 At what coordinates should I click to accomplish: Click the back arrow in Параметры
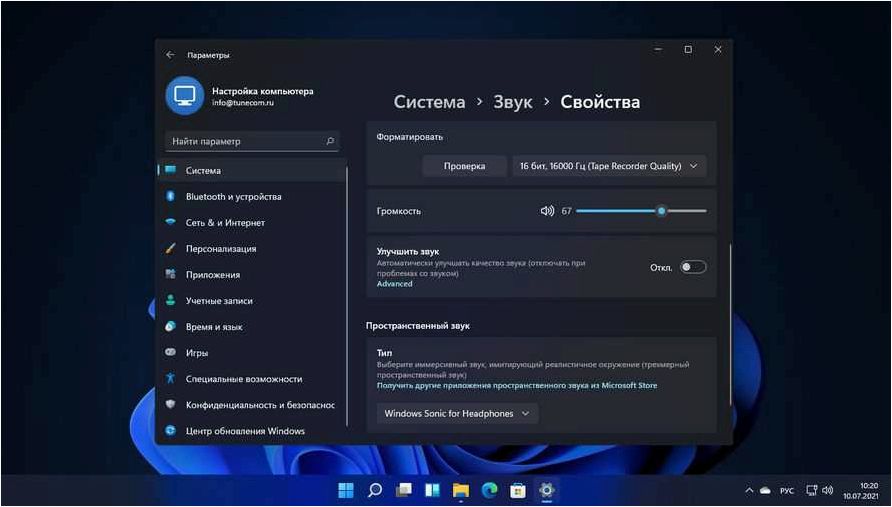170,55
